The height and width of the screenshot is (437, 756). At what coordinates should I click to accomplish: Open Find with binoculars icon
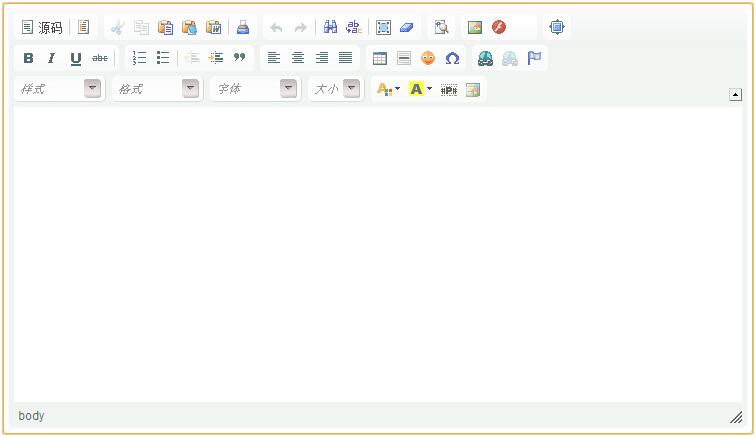330,27
